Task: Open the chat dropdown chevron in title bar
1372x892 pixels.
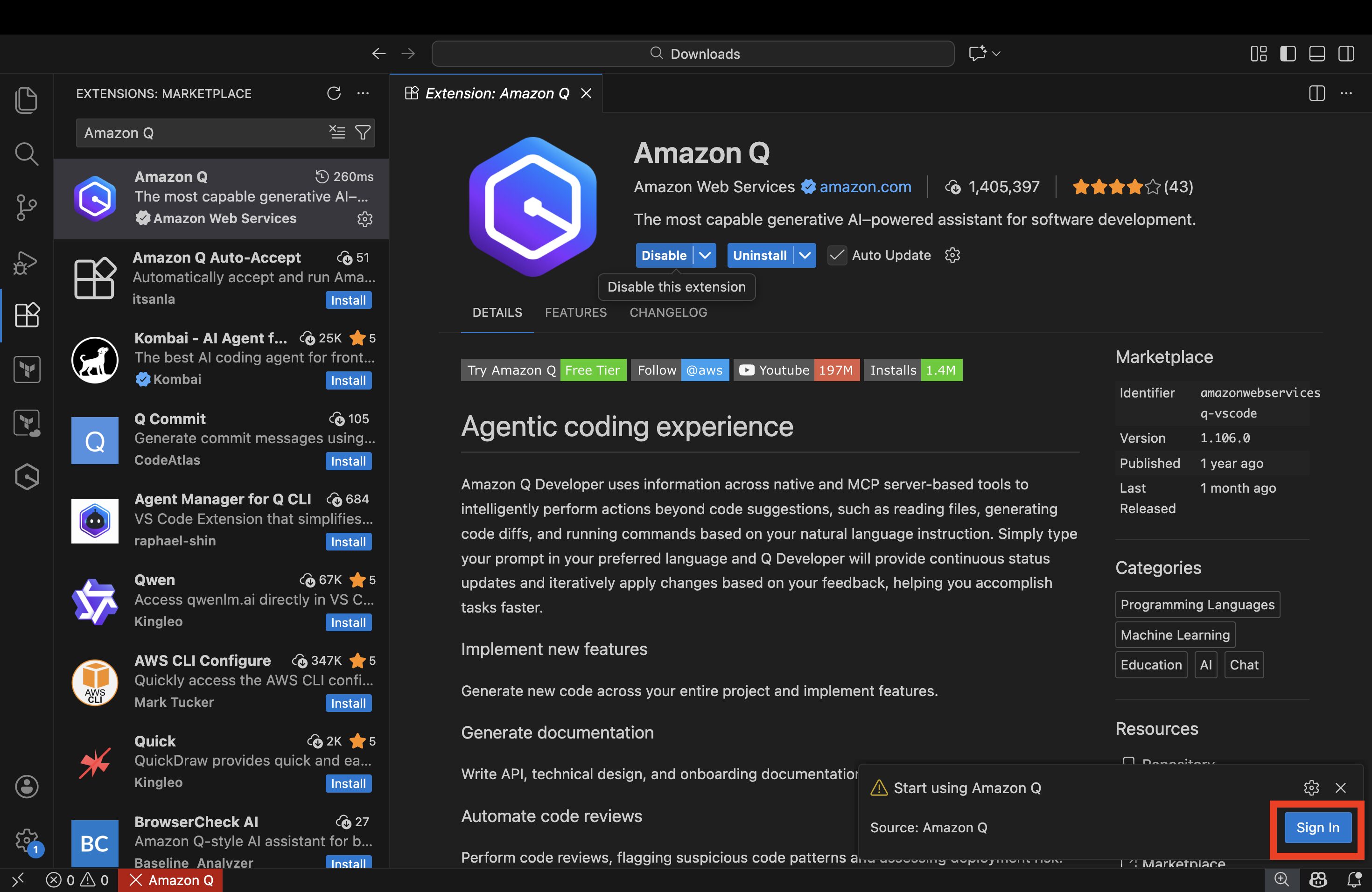Action: pos(997,54)
